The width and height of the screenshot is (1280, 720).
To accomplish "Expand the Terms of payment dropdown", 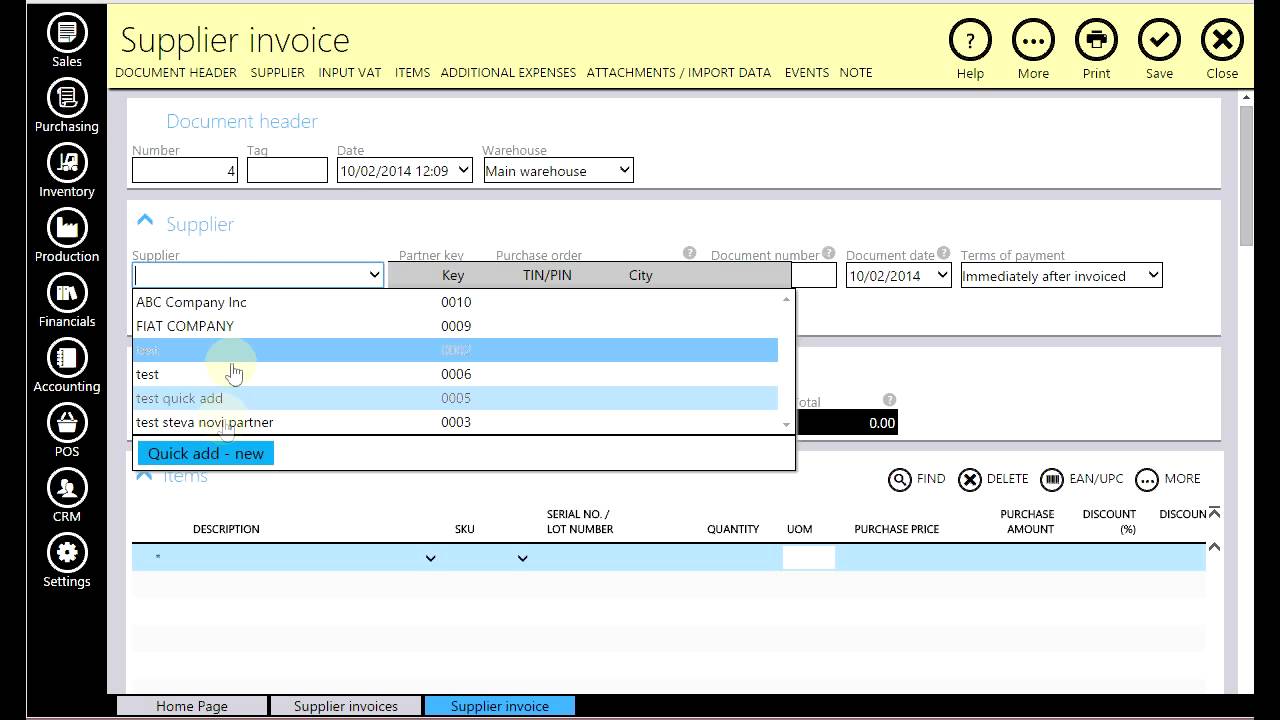I will tap(1153, 276).
